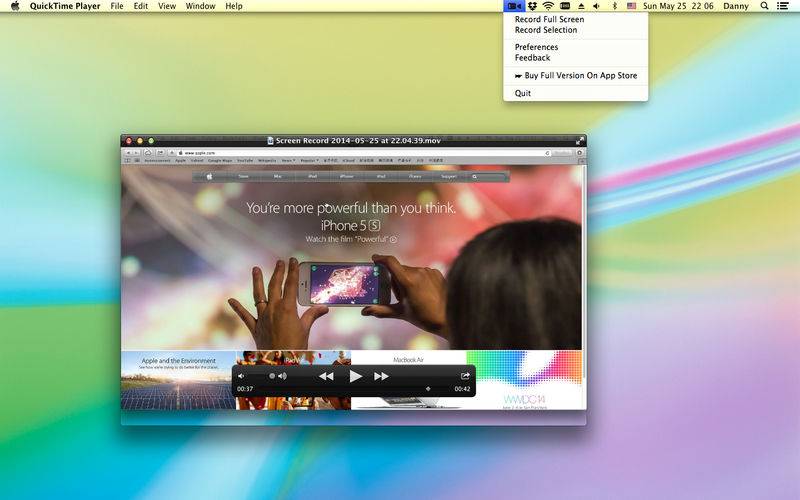800x500 pixels.
Task: Mute using the low-volume speaker icon
Action: (241, 377)
